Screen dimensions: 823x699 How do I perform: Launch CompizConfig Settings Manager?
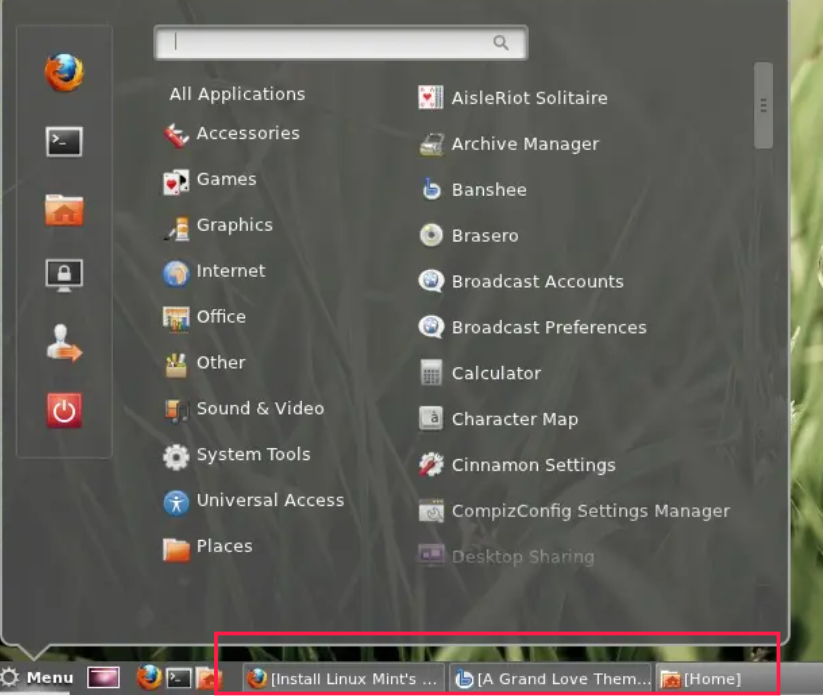pyautogui.click(x=574, y=511)
